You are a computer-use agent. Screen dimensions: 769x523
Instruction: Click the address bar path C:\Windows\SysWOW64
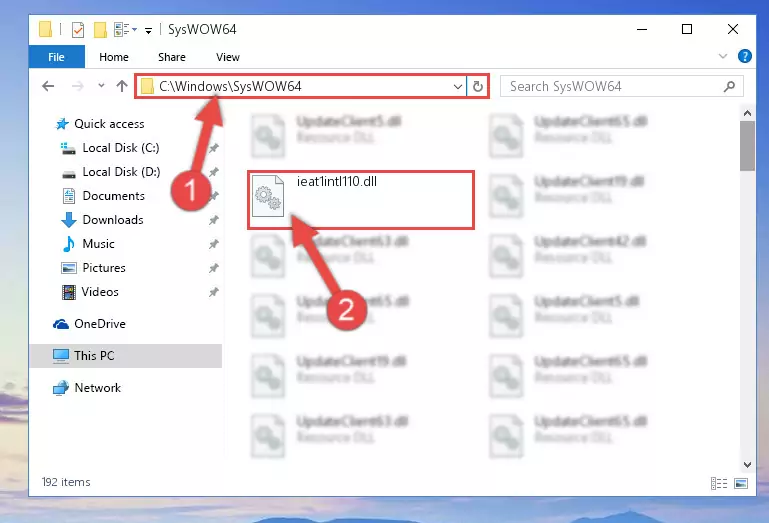coord(230,86)
